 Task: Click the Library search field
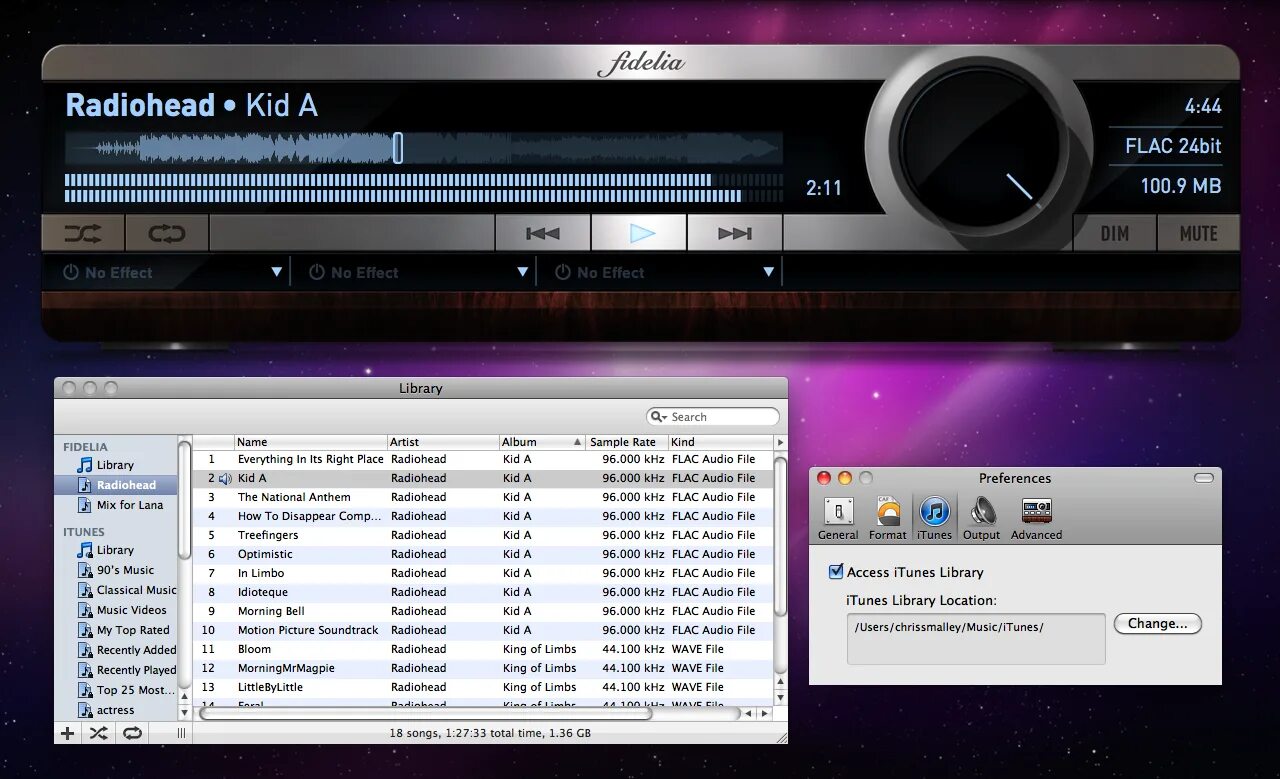pyautogui.click(x=713, y=417)
